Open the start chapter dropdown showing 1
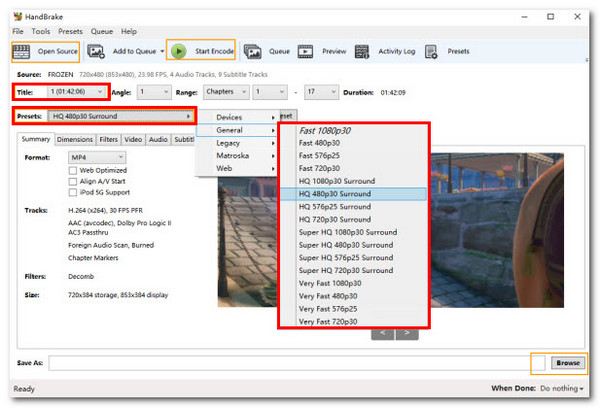 [x=270, y=92]
